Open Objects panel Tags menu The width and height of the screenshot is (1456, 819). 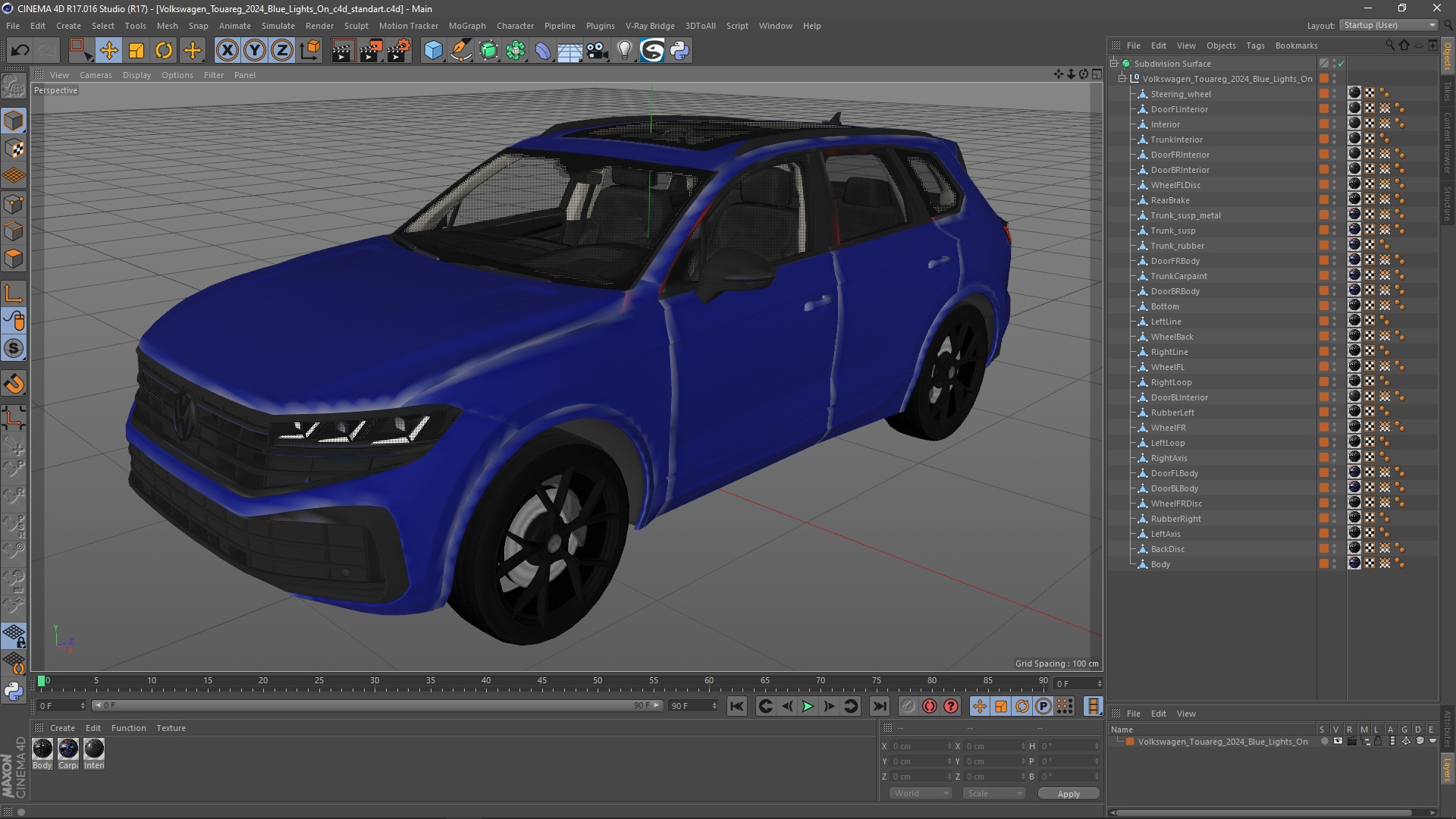(1255, 45)
